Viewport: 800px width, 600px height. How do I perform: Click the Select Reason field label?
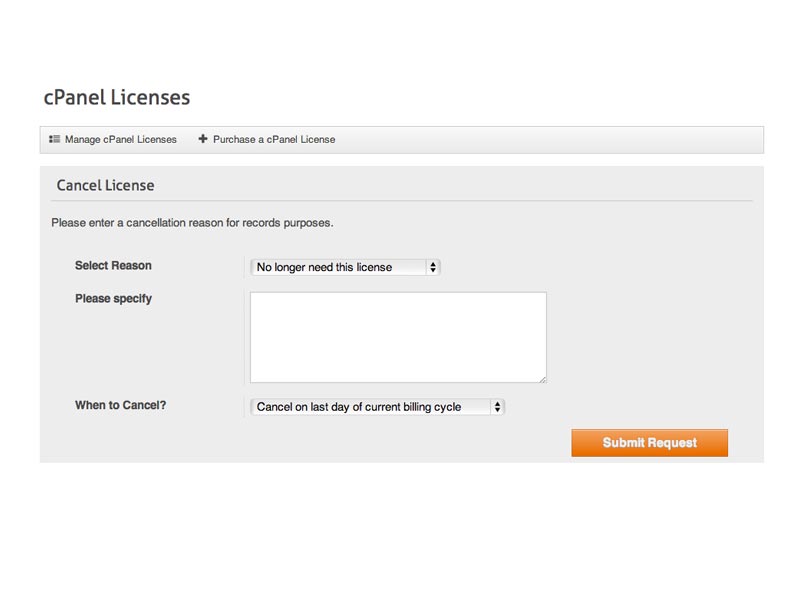click(x=113, y=266)
